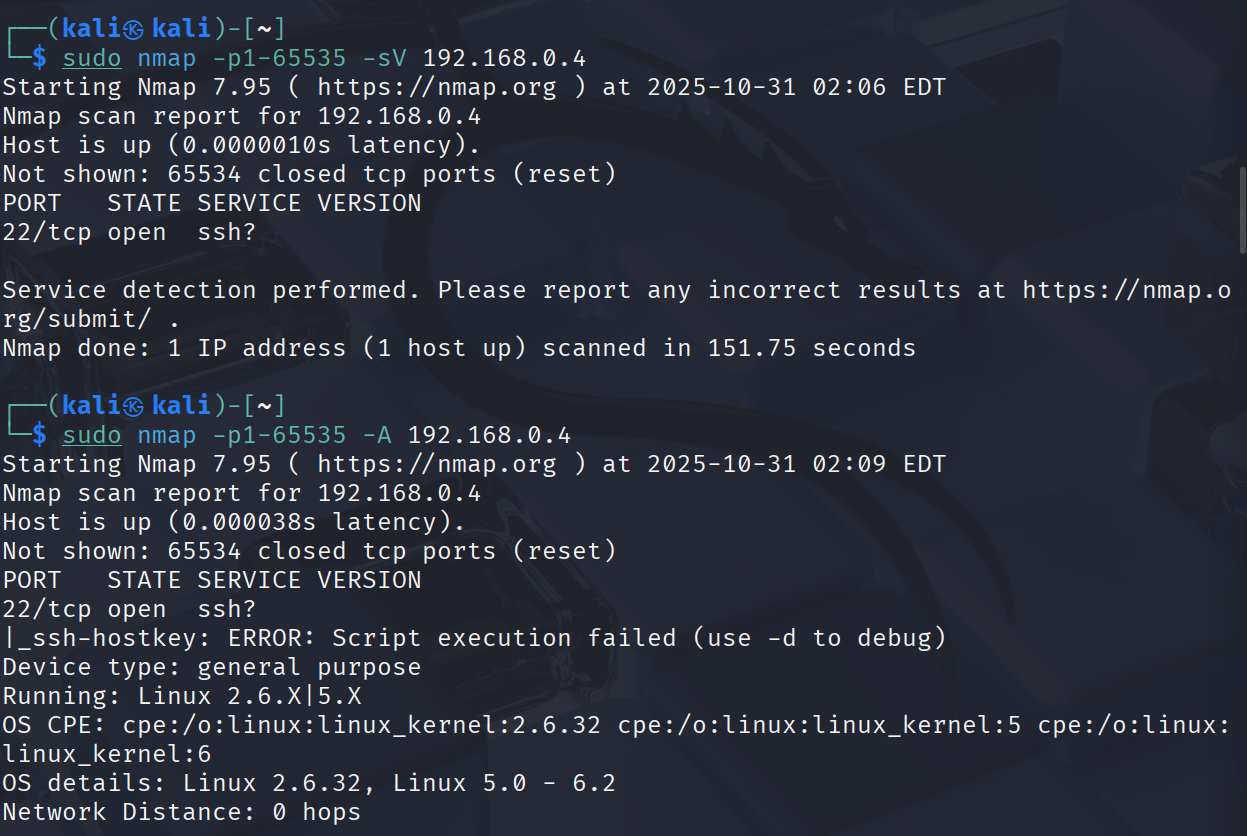Screen dimensions: 1247x836
Task: Click the "Nmap done: 1 IP address" line
Action: 458,348
